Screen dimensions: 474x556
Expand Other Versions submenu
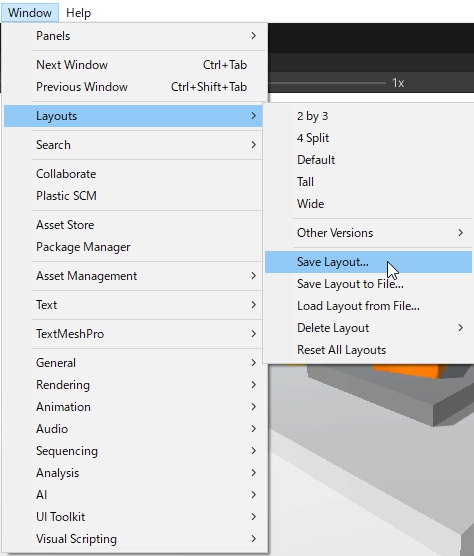368,233
